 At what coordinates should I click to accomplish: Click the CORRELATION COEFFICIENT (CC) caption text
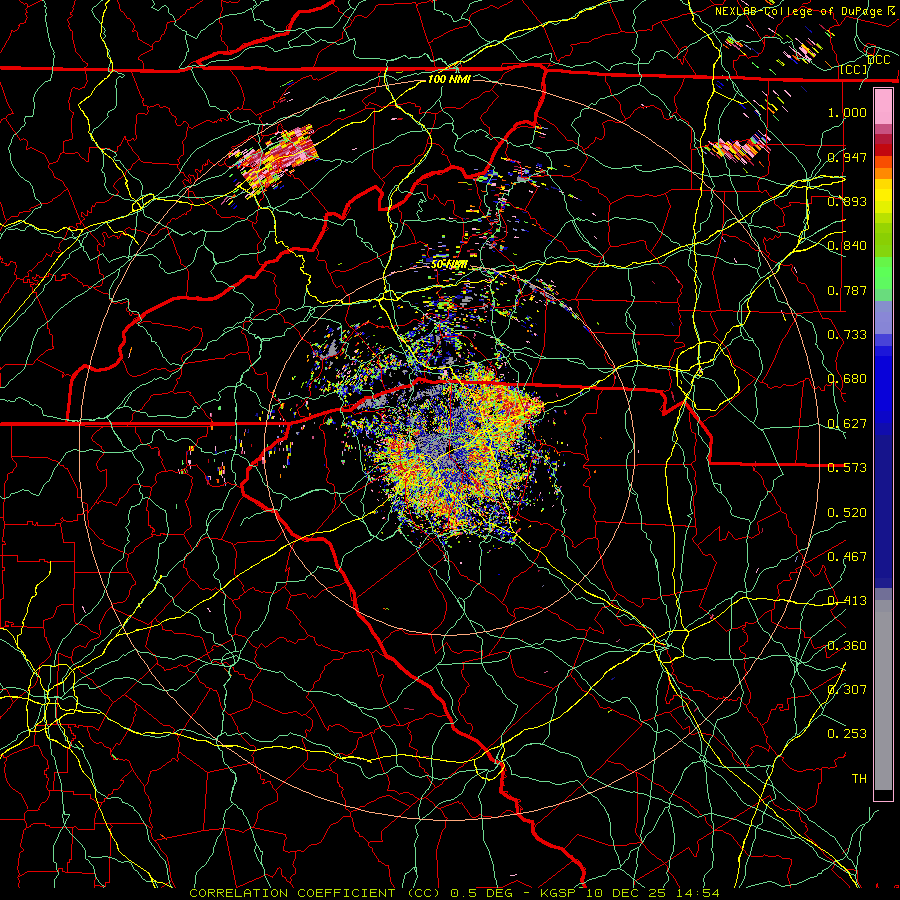[315, 893]
